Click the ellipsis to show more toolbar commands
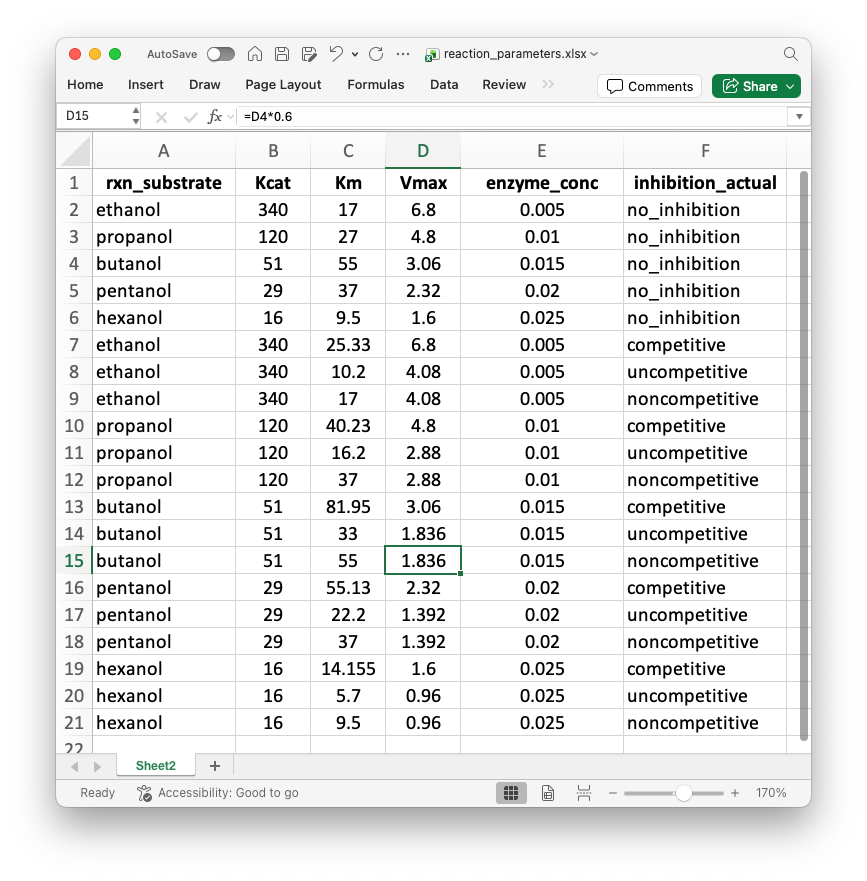Screen dimensions: 867x881 coord(404,54)
